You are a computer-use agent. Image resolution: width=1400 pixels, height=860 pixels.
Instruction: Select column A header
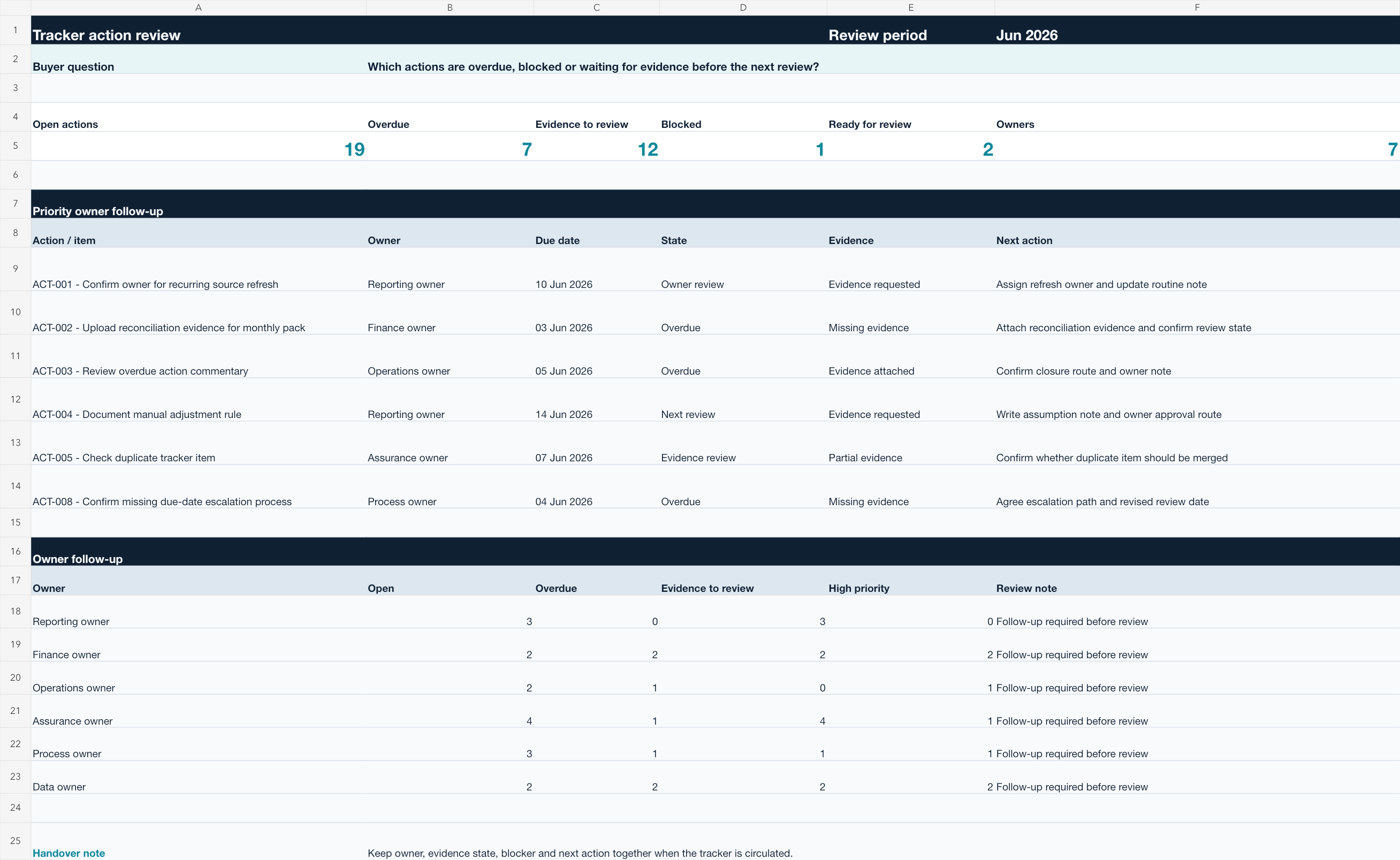[x=199, y=7]
